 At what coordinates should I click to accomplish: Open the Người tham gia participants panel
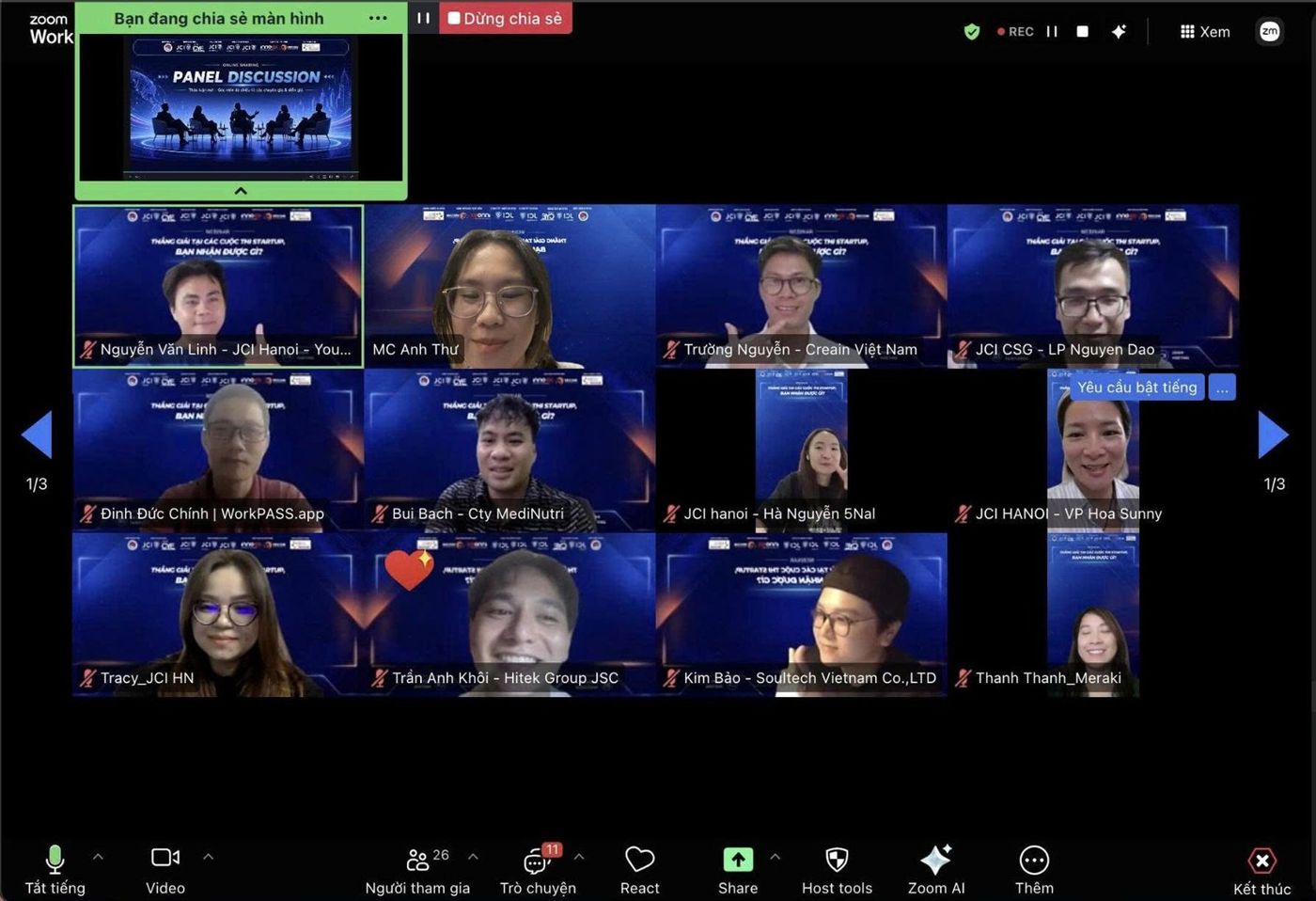click(417, 869)
